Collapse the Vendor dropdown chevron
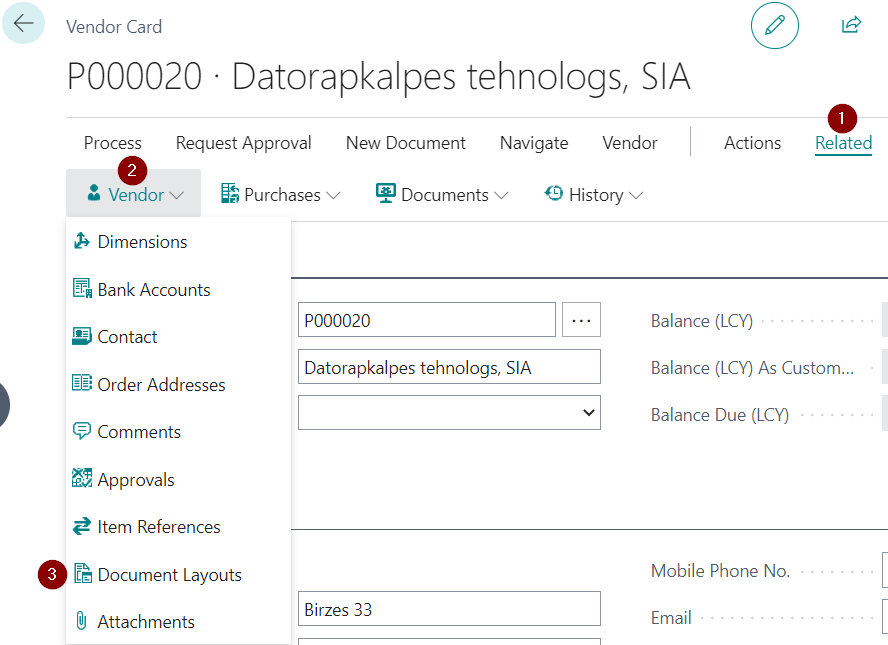 [x=177, y=195]
